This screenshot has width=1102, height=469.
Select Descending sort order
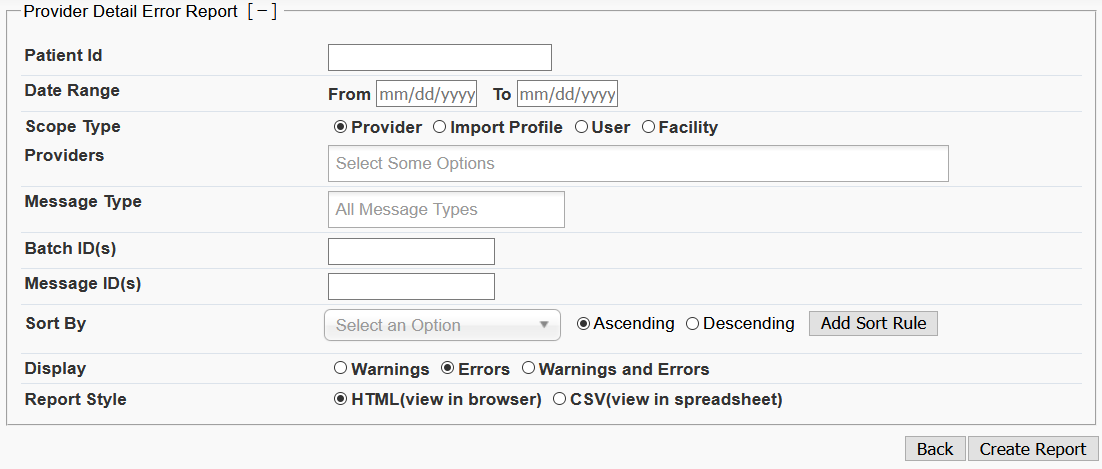[693, 324]
